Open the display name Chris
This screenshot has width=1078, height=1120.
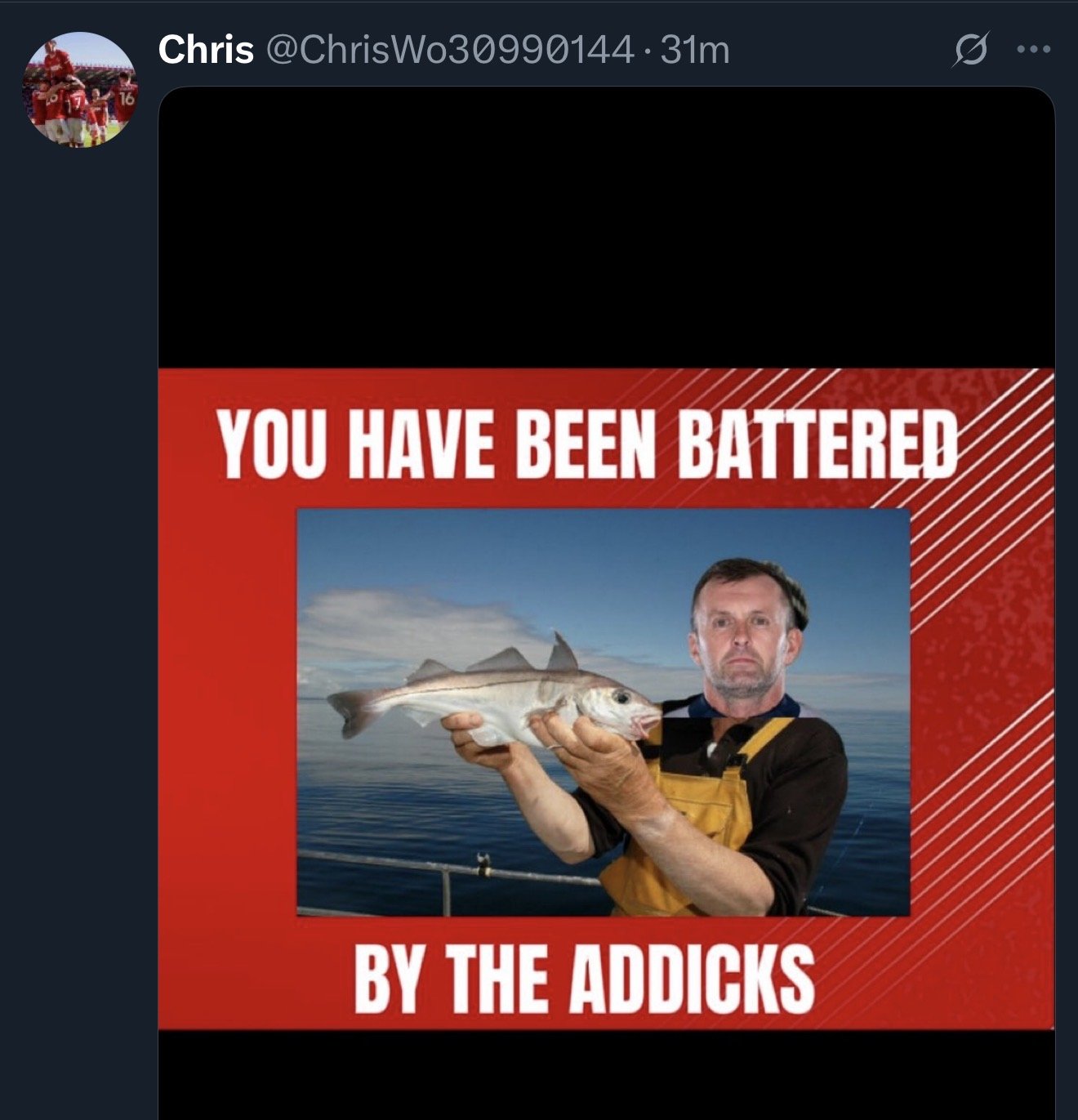coord(206,50)
